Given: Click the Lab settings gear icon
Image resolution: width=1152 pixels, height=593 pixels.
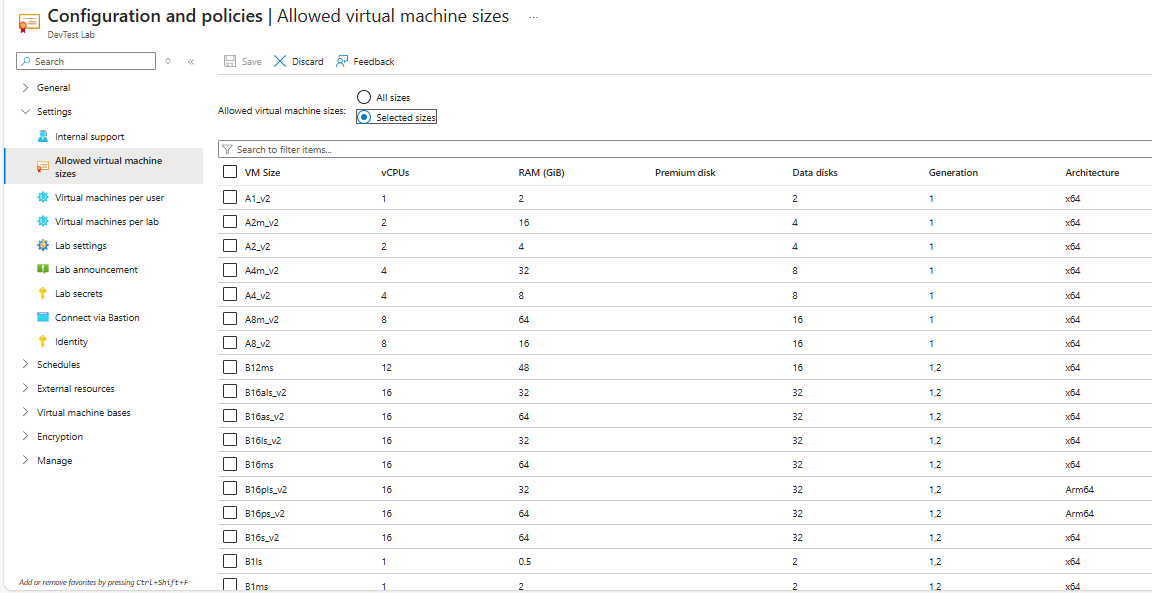Looking at the screenshot, I should [x=43, y=245].
